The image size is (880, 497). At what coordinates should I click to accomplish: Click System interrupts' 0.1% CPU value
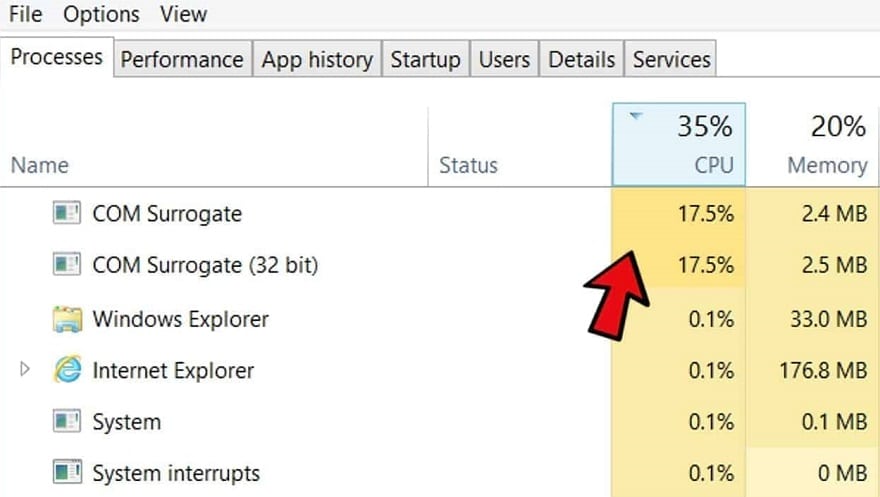click(x=711, y=473)
